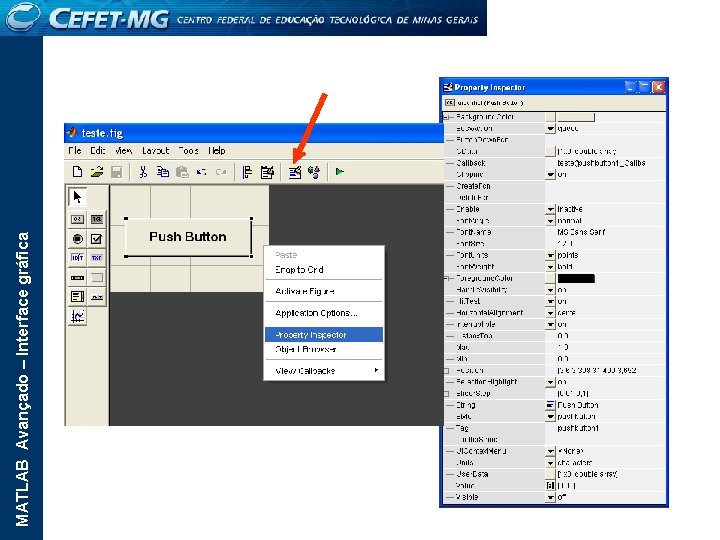Open the Visible property dropdown

550,497
